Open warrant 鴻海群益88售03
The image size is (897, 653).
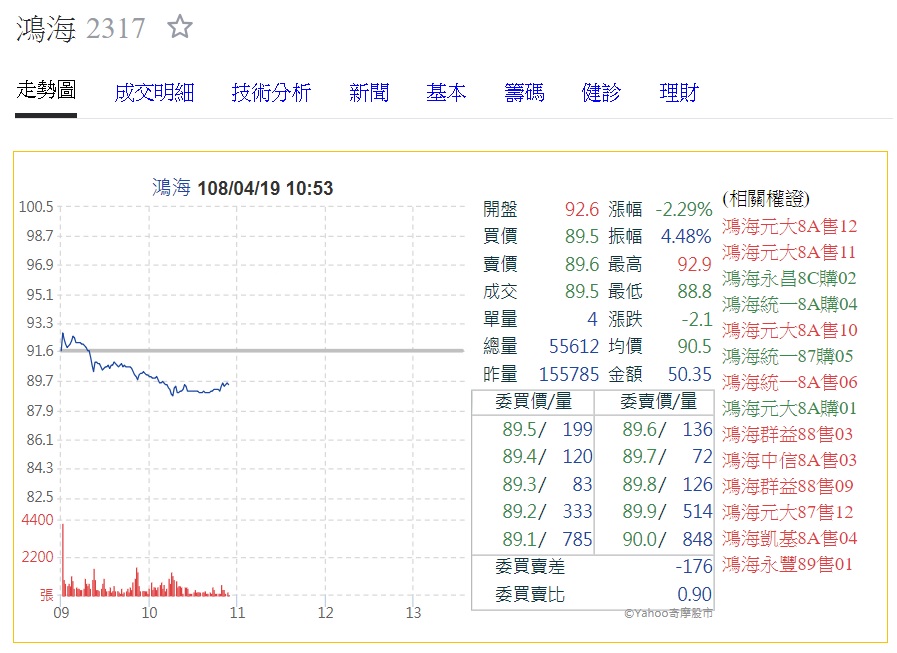788,434
